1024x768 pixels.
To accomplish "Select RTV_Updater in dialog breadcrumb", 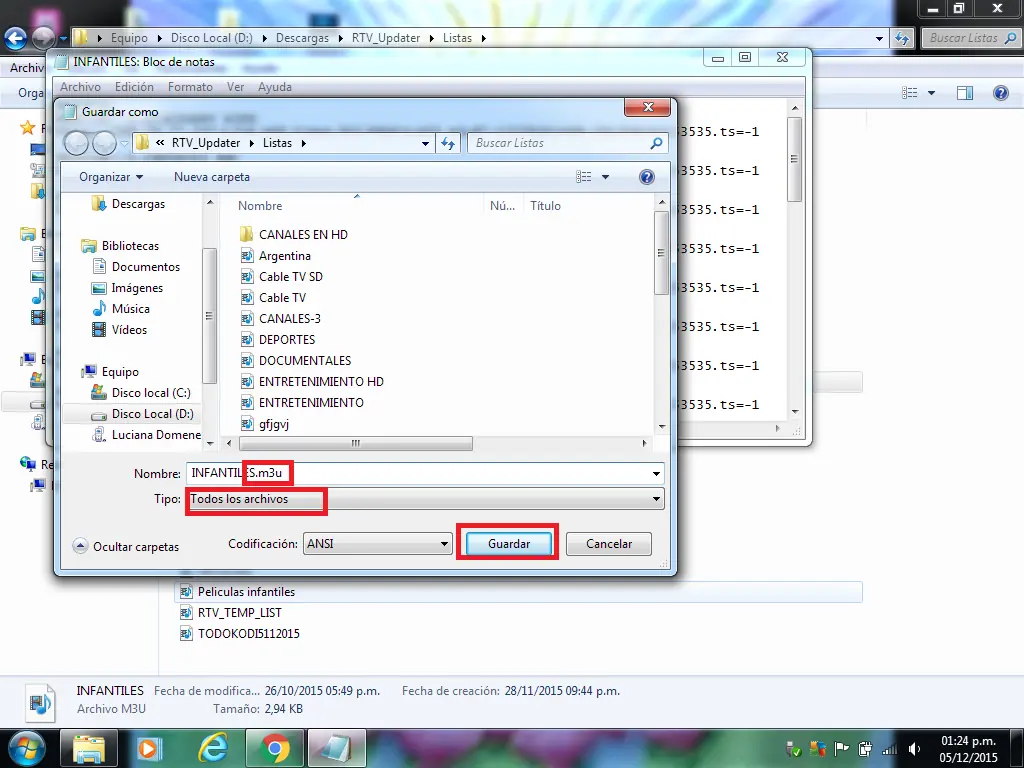I will [206, 143].
